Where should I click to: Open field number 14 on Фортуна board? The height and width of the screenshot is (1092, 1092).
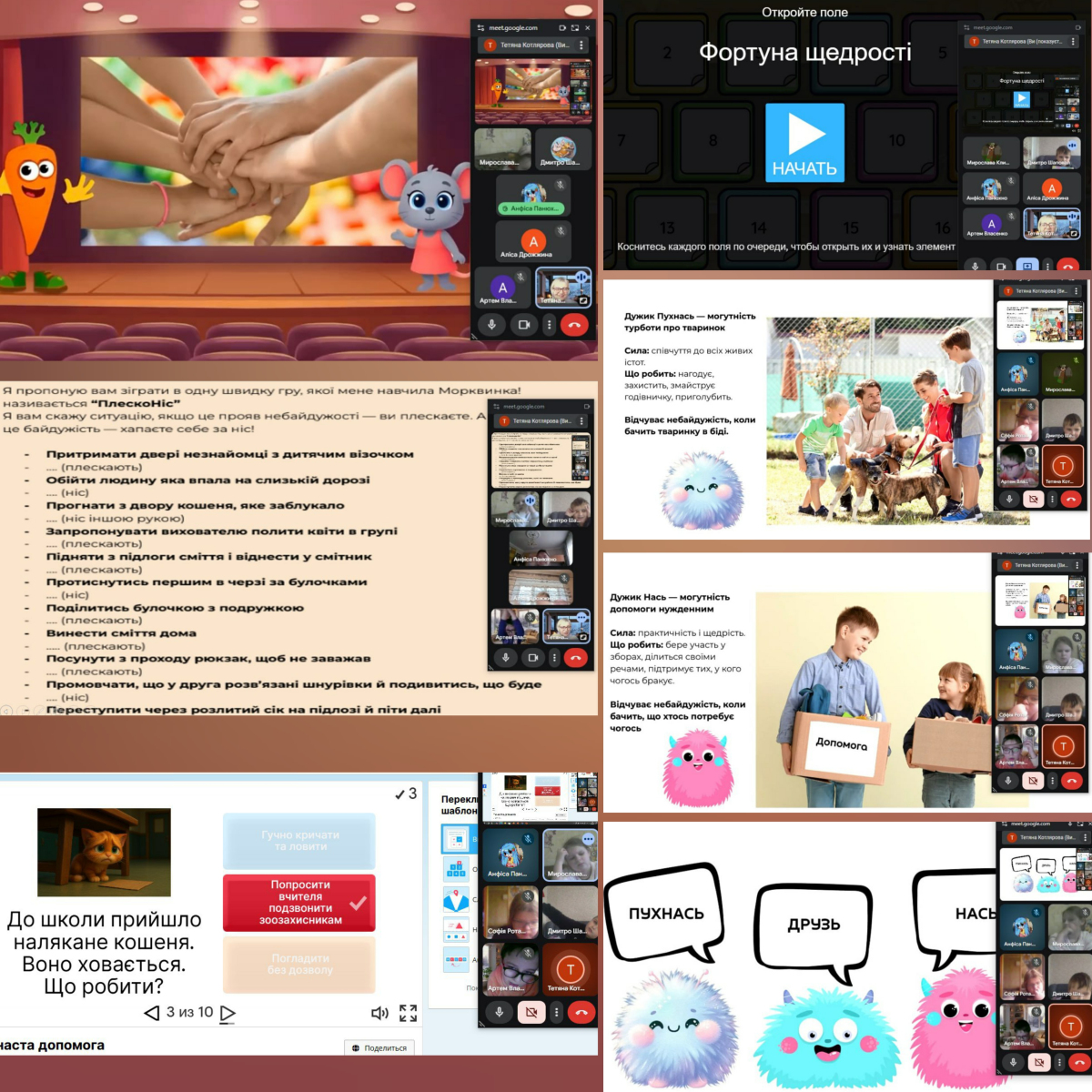click(x=758, y=227)
